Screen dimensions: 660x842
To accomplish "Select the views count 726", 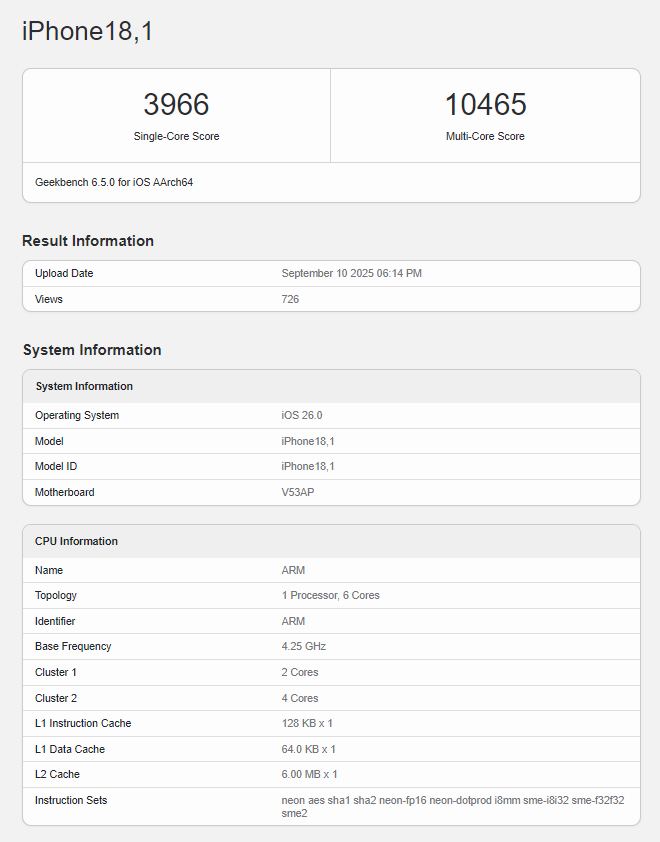I will tap(290, 299).
